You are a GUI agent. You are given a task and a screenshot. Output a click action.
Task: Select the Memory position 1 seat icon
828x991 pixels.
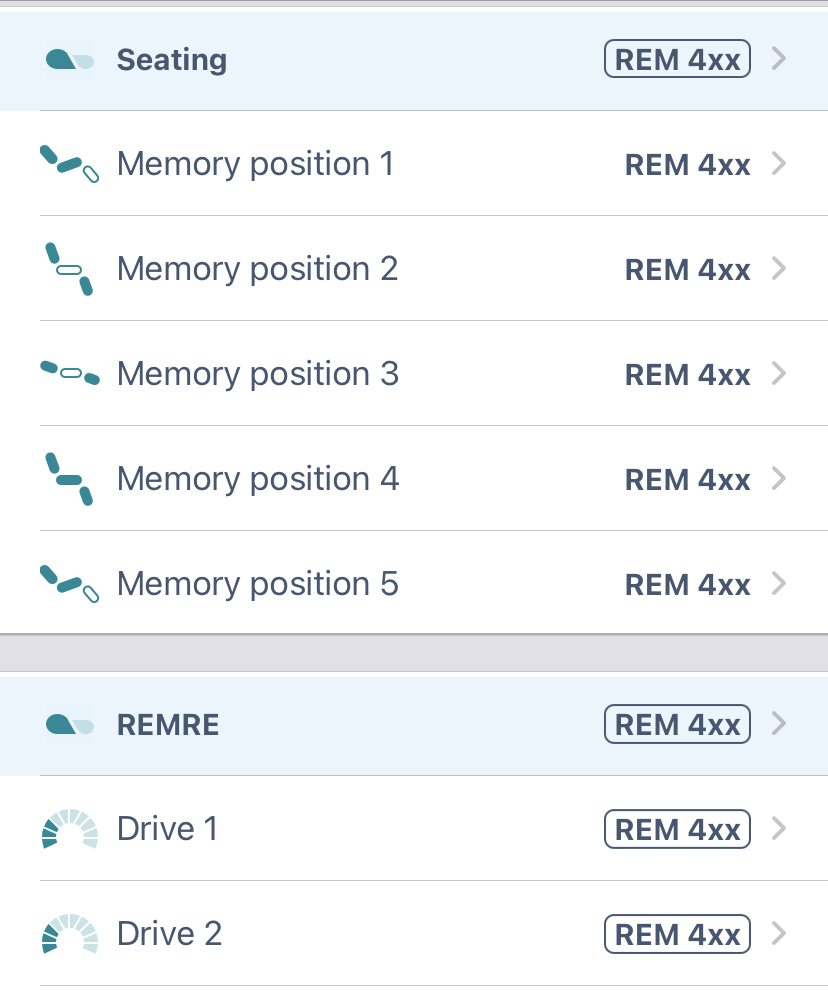[68, 164]
